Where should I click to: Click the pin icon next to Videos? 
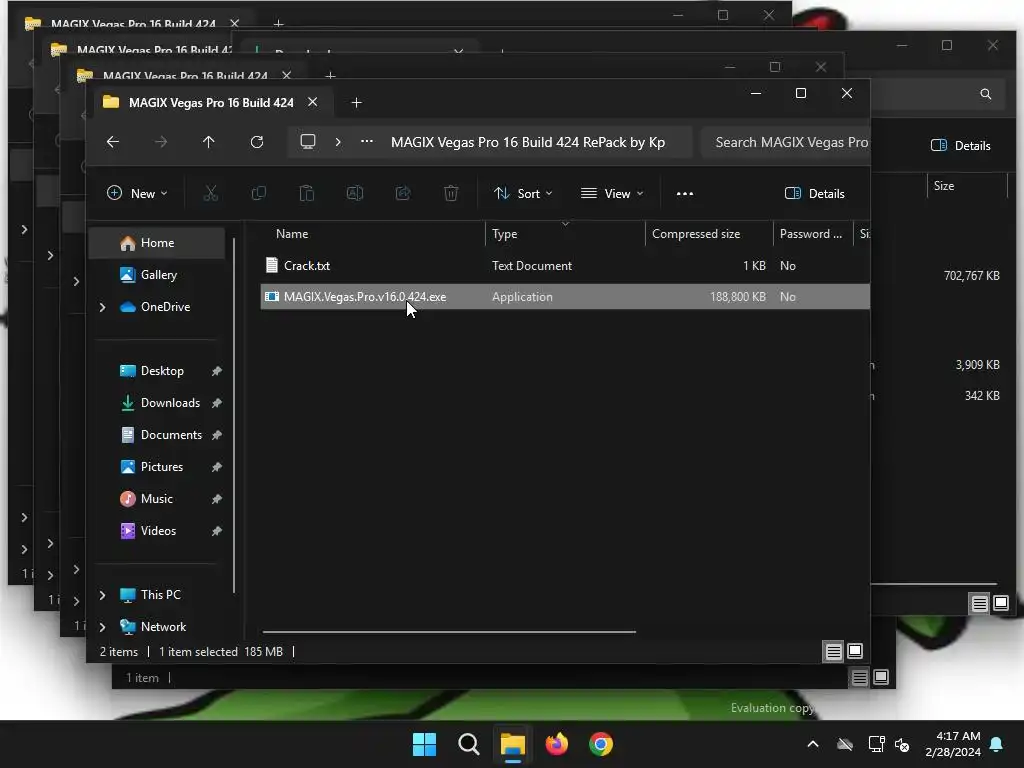[217, 531]
